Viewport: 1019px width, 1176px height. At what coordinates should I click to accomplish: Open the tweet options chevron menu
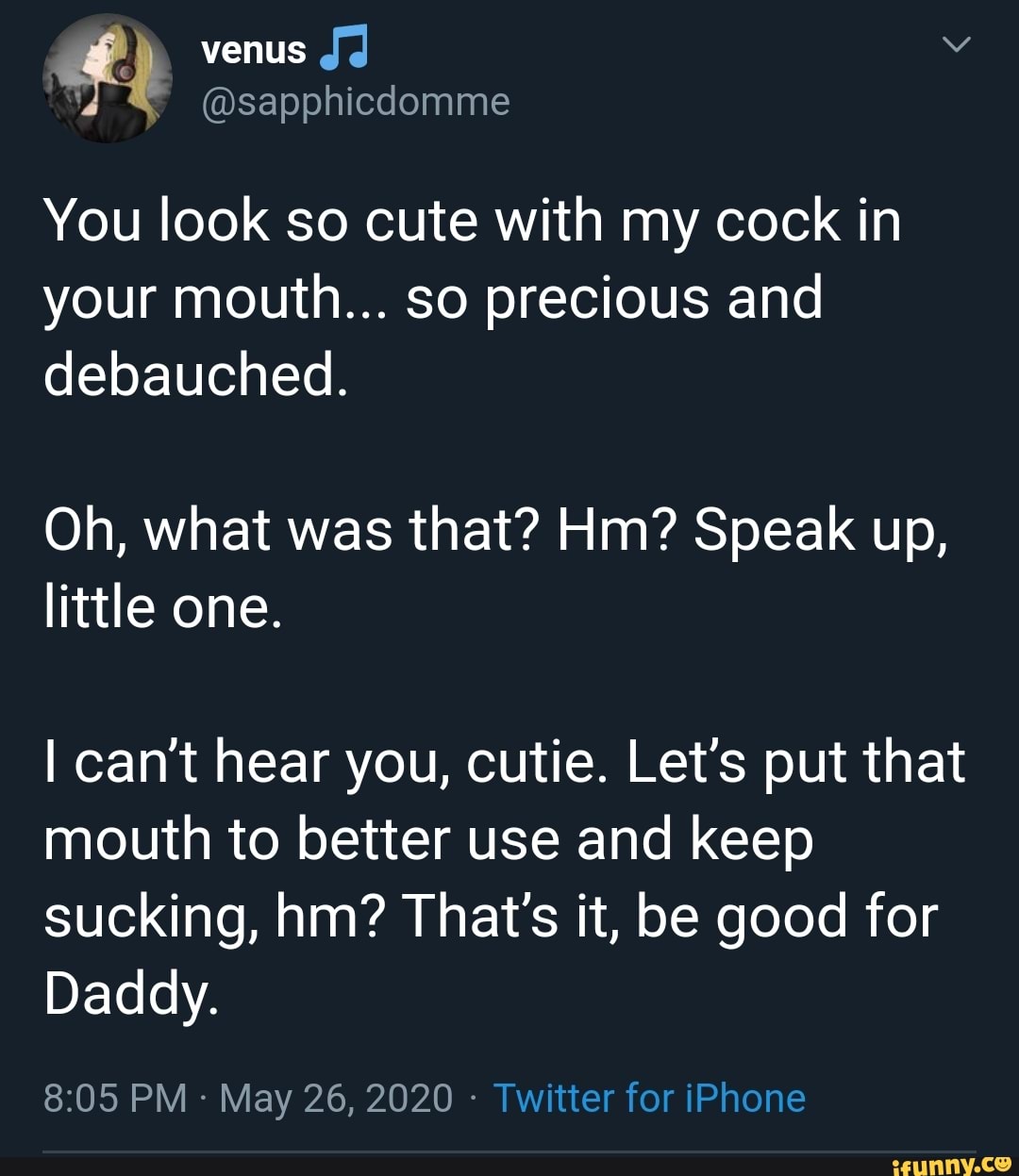[957, 44]
